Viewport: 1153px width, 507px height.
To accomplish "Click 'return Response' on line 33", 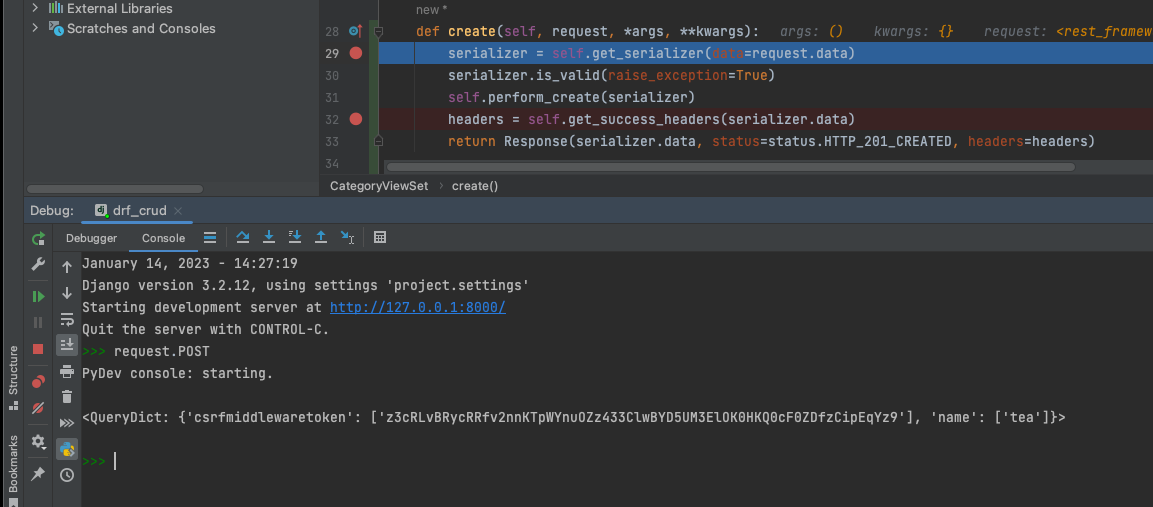I will coord(507,141).
